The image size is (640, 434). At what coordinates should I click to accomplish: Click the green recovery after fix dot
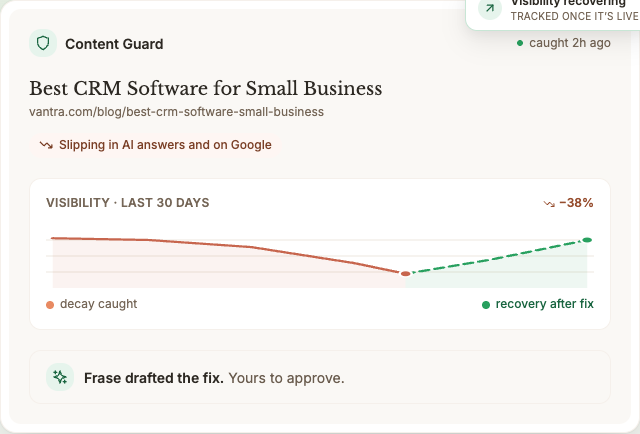coord(486,305)
